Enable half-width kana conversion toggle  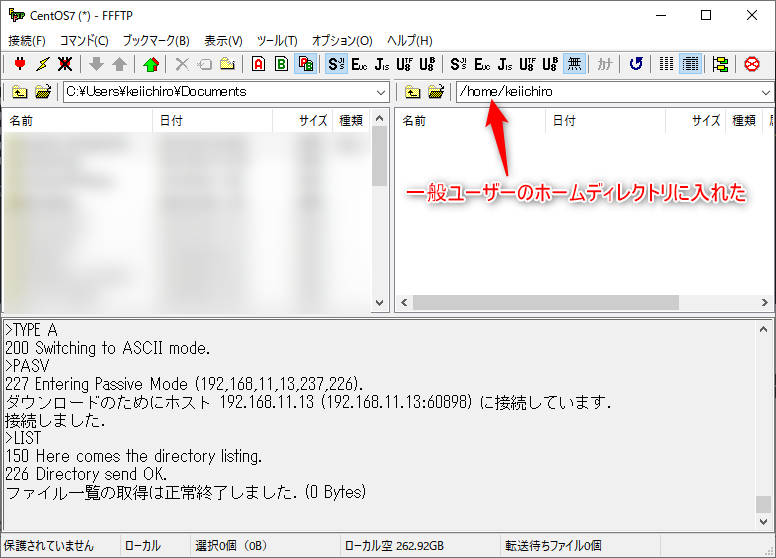(605, 64)
